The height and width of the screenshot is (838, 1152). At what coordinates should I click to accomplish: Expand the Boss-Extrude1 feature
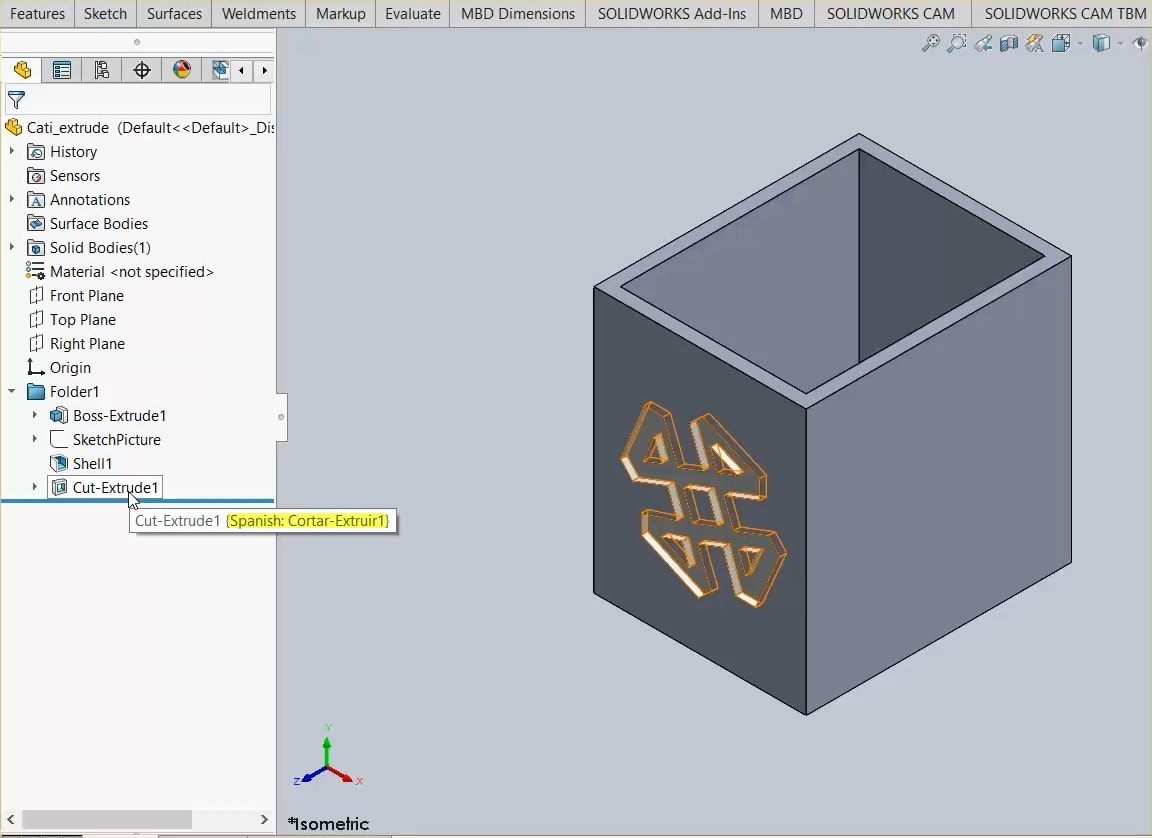point(35,415)
